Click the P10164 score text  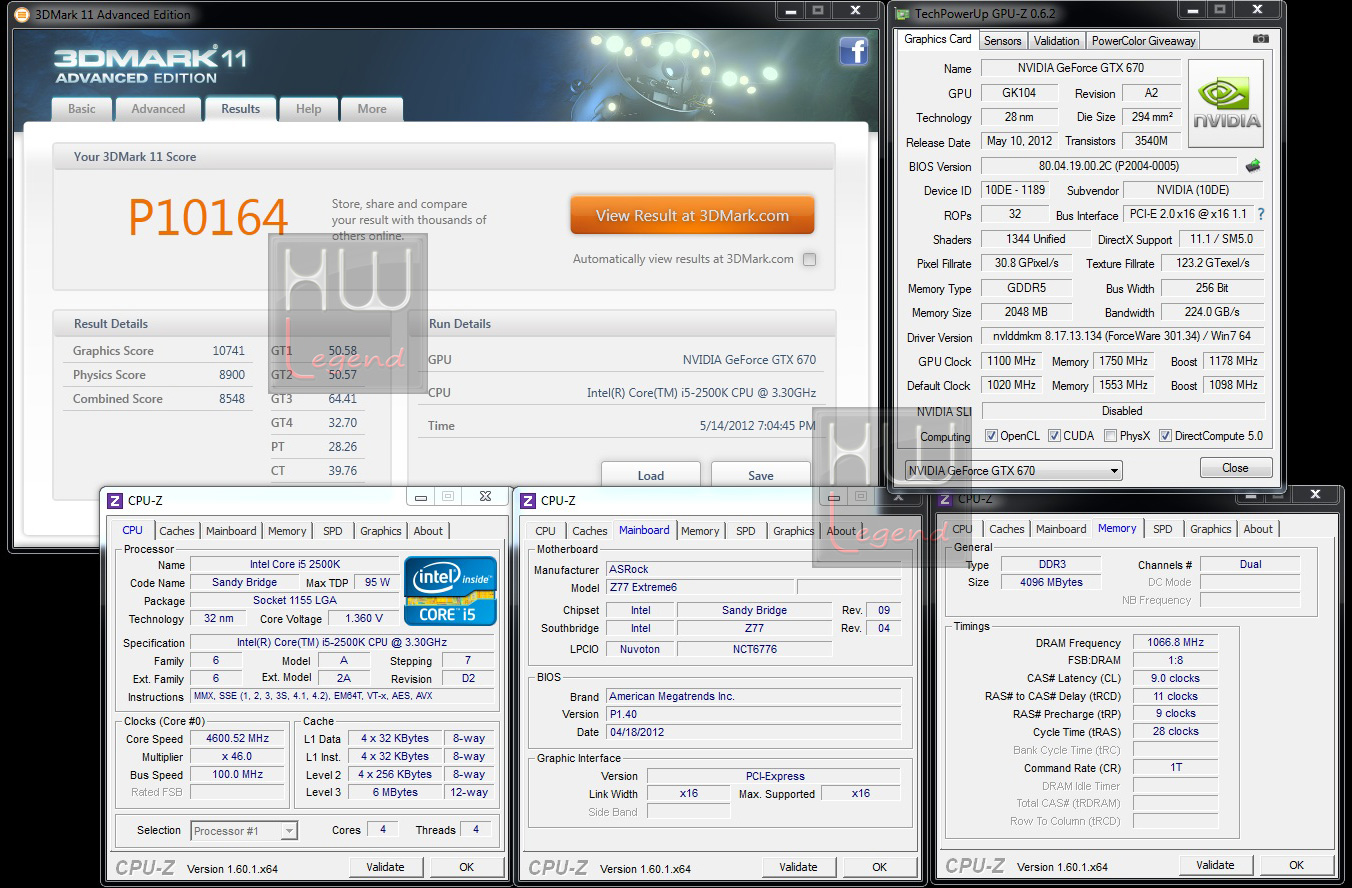(x=208, y=217)
